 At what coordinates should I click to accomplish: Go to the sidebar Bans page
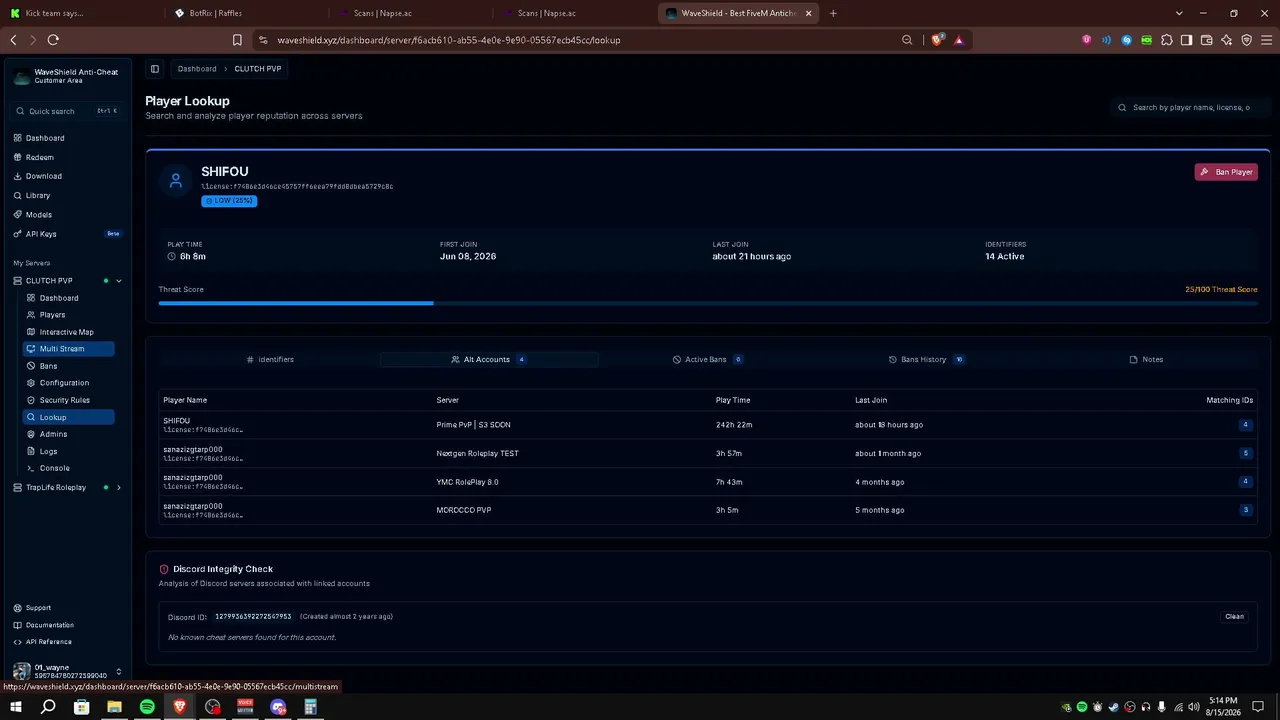click(48, 366)
